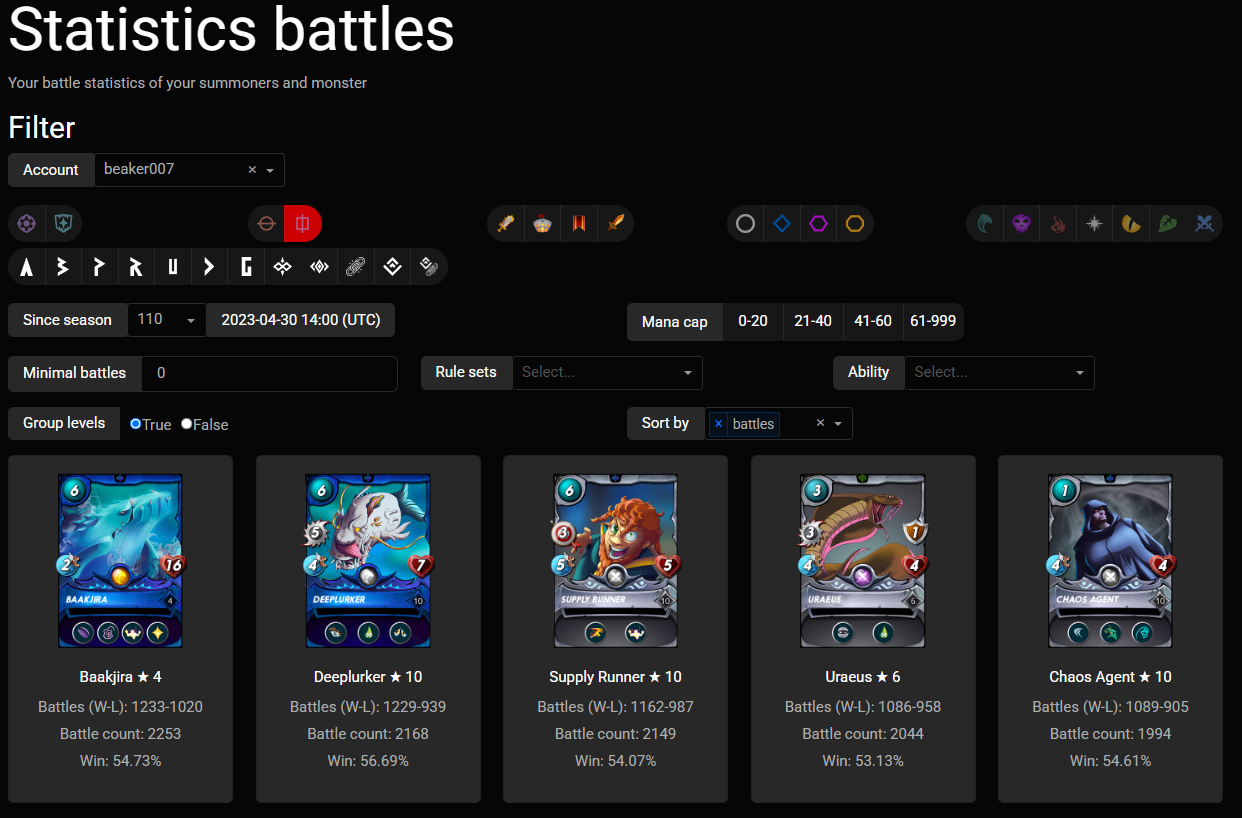The width and height of the screenshot is (1242, 818).
Task: Select the Riftwatchers bracketed diamond icon
Action: pyautogui.click(x=319, y=267)
